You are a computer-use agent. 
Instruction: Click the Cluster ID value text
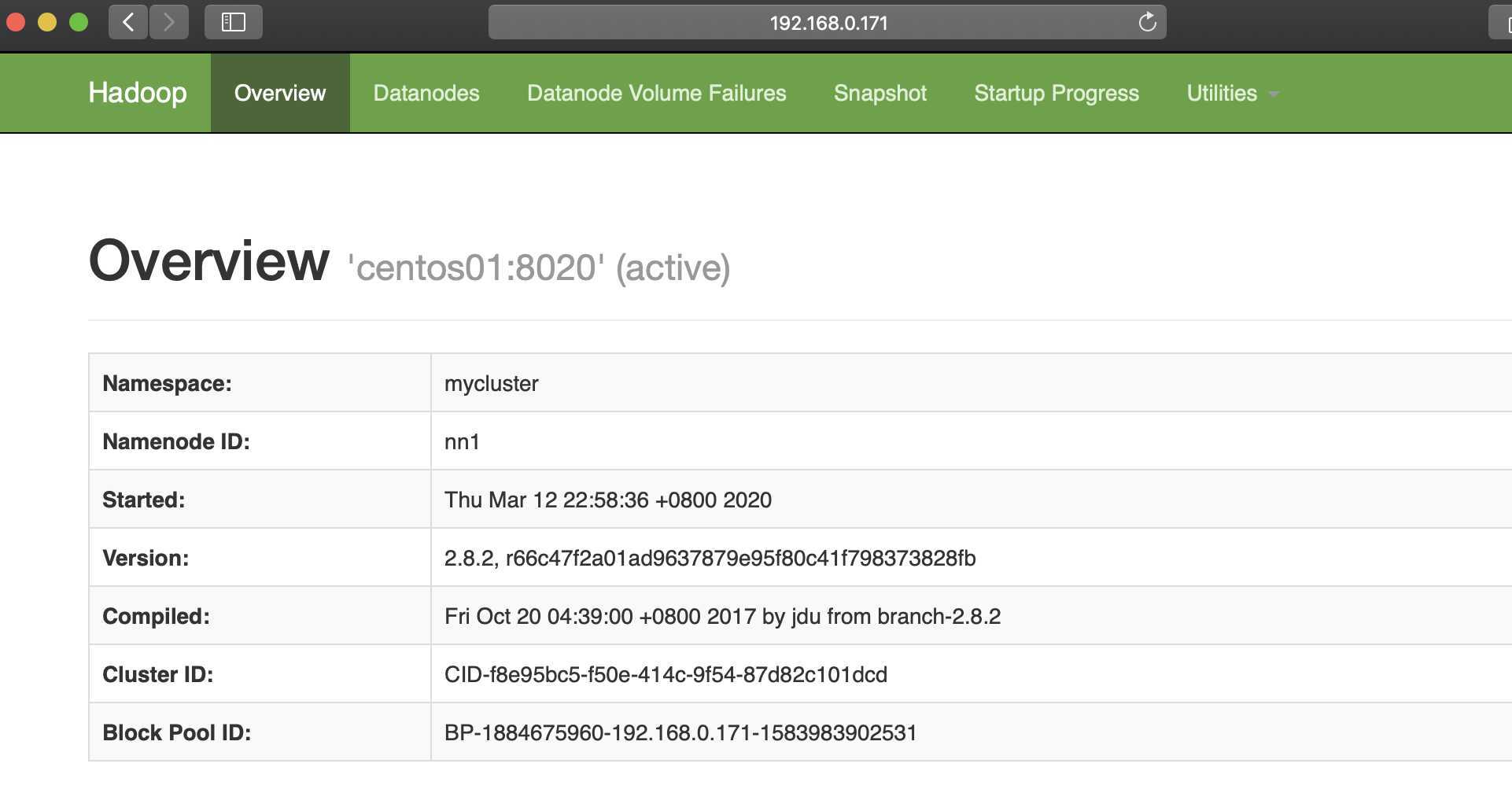click(x=666, y=675)
